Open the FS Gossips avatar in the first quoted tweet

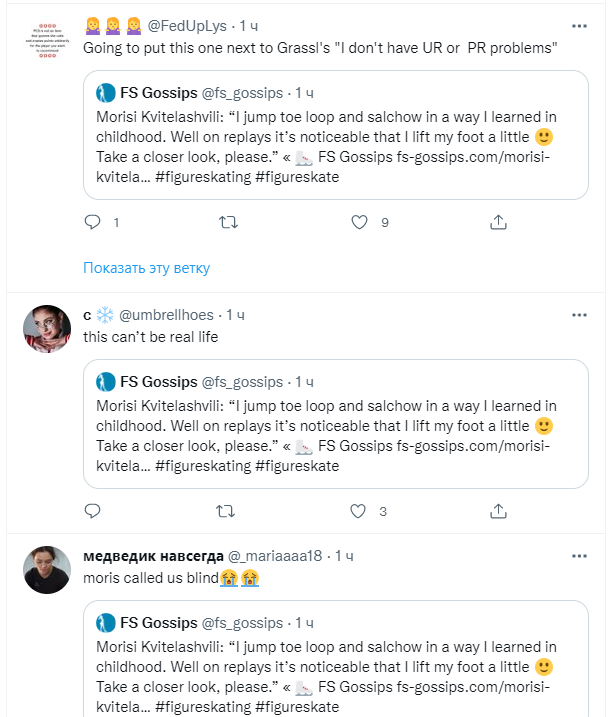106,93
